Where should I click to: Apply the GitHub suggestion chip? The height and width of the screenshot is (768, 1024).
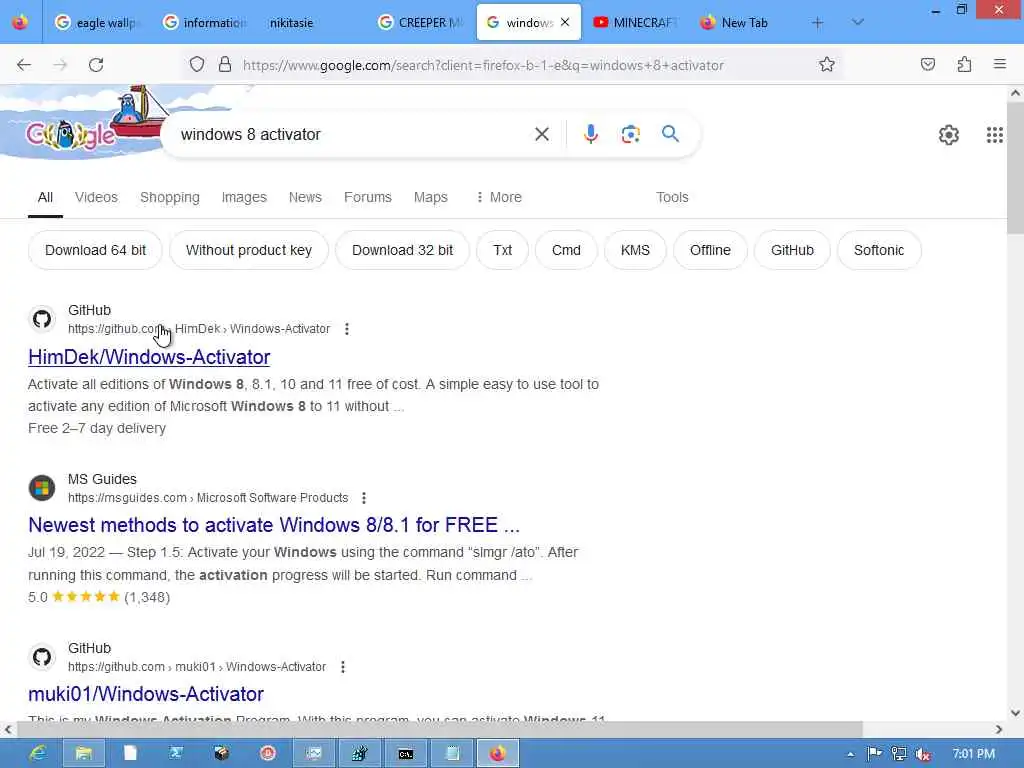point(792,250)
